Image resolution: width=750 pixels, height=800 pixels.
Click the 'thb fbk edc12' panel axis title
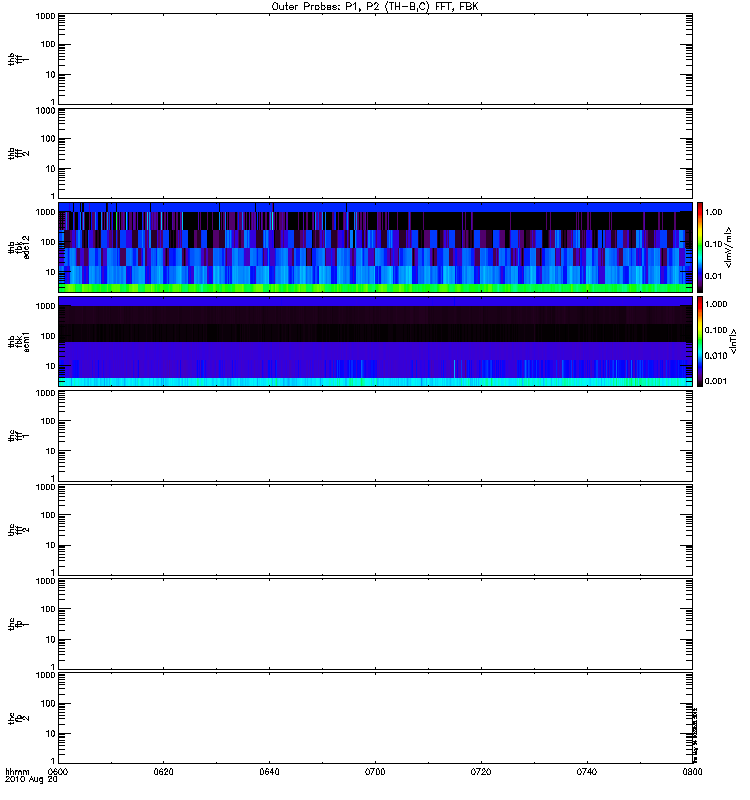[x=19, y=247]
